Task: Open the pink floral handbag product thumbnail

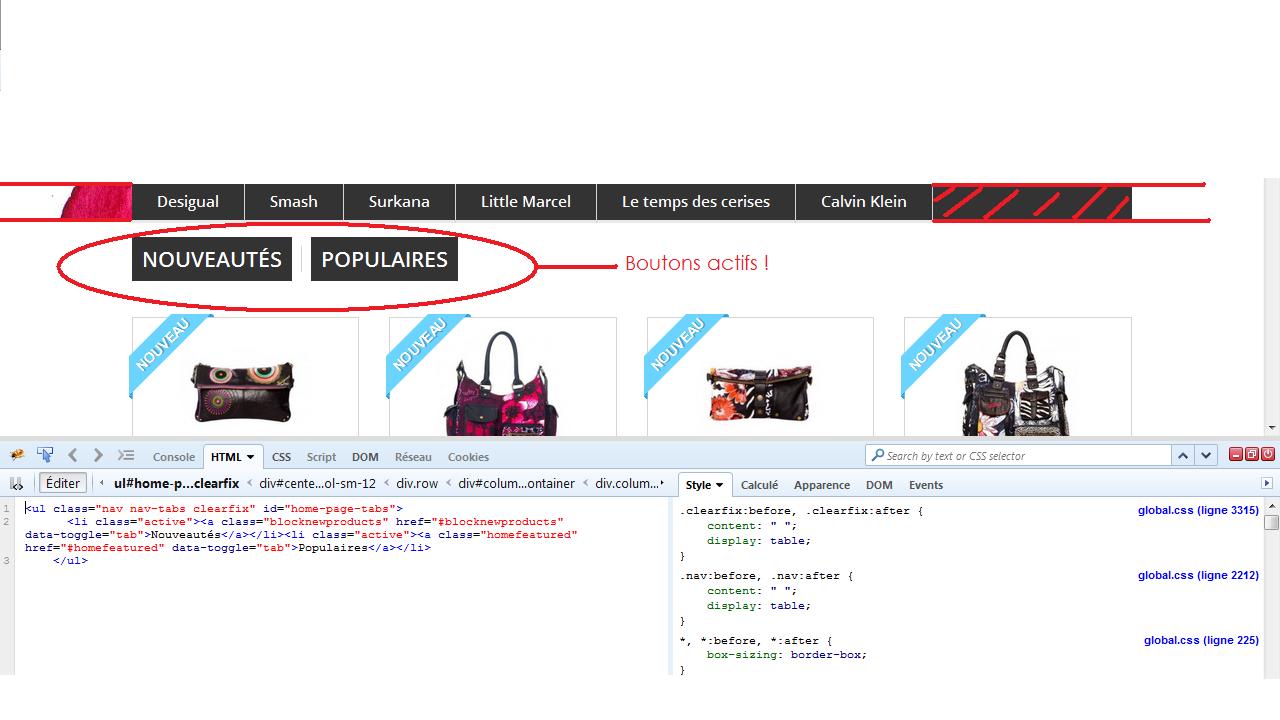Action: coord(503,377)
